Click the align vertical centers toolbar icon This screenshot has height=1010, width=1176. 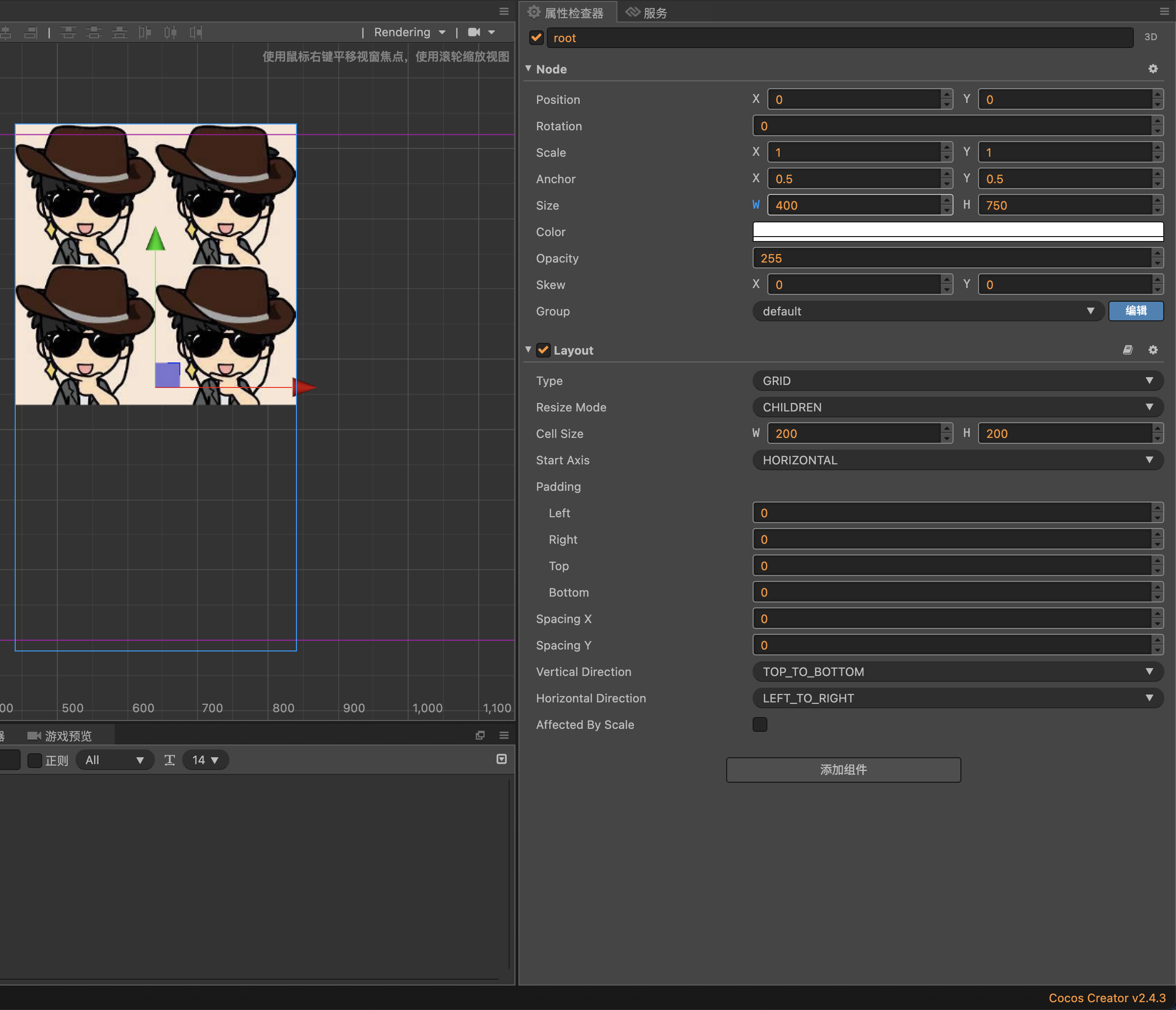tap(94, 32)
